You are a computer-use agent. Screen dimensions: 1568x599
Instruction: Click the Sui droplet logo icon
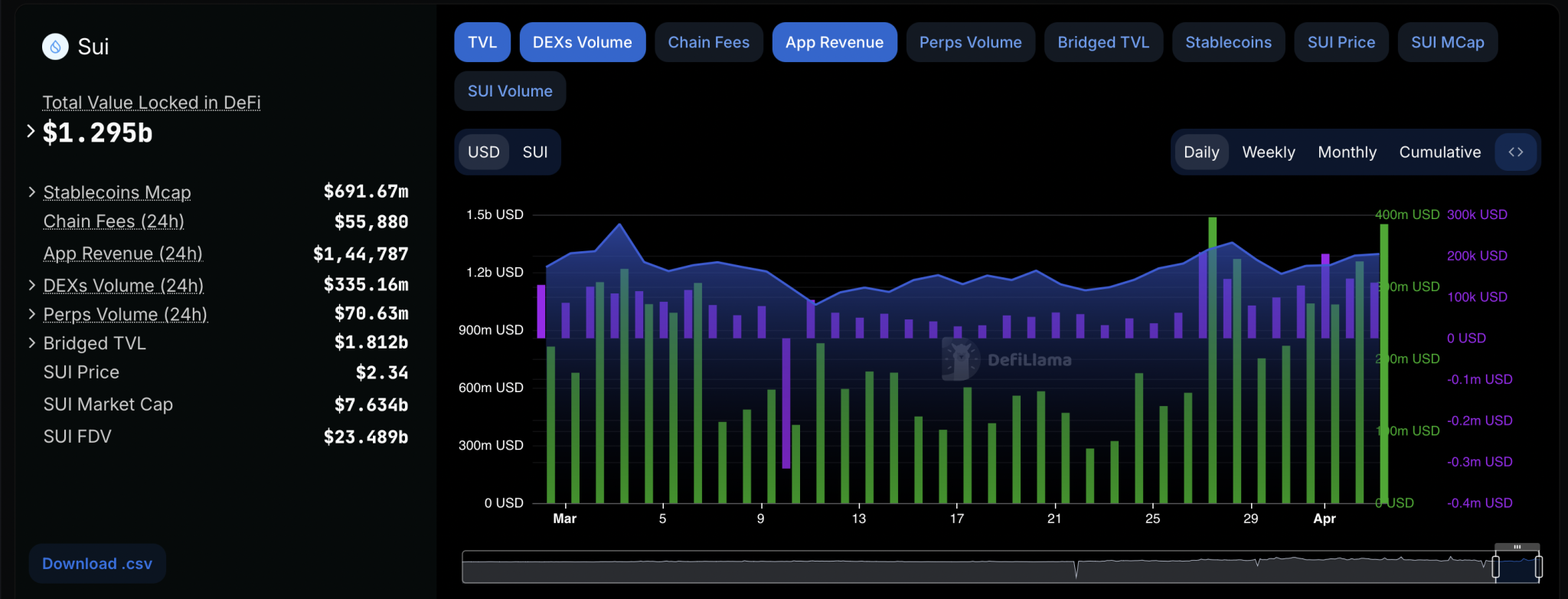point(55,47)
